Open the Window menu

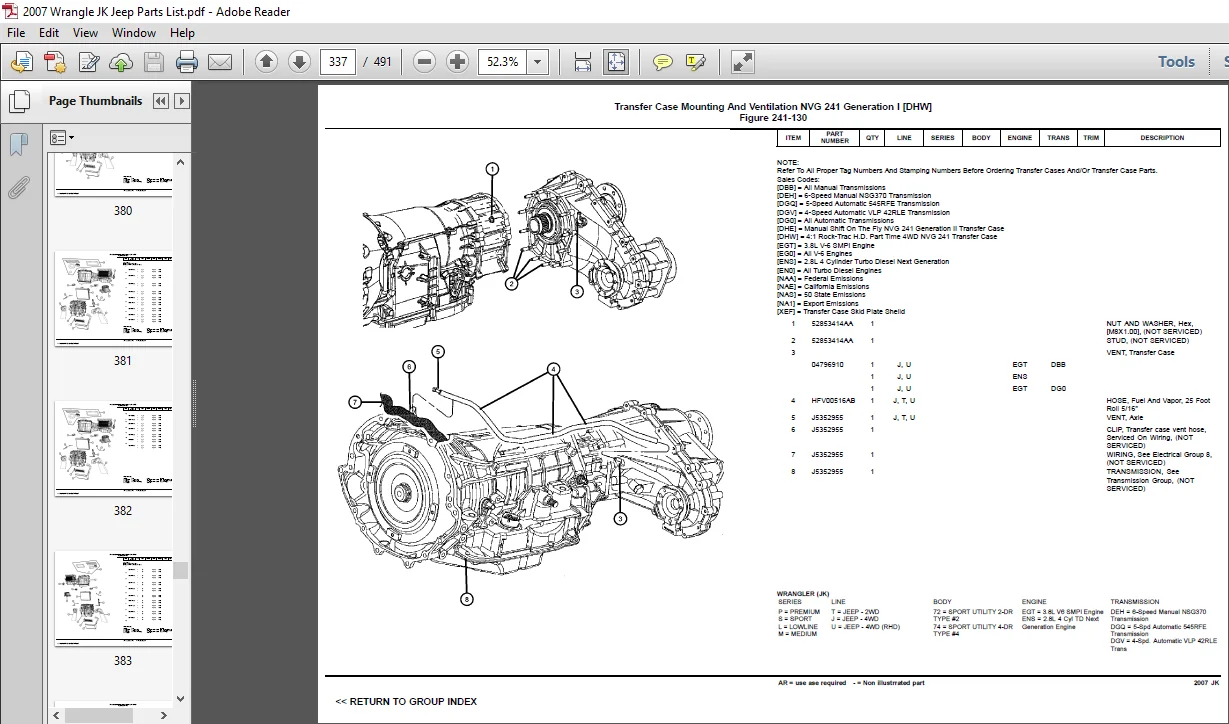click(x=133, y=32)
